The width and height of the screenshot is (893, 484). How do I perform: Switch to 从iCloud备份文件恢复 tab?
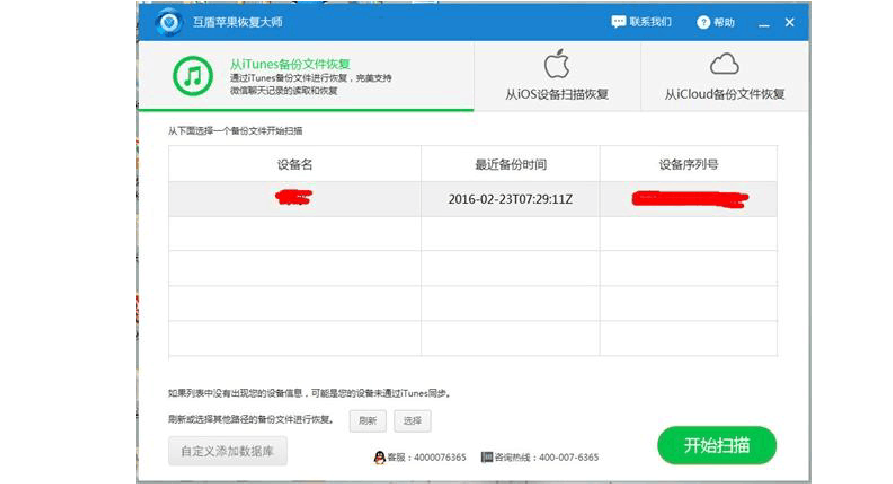coord(724,76)
